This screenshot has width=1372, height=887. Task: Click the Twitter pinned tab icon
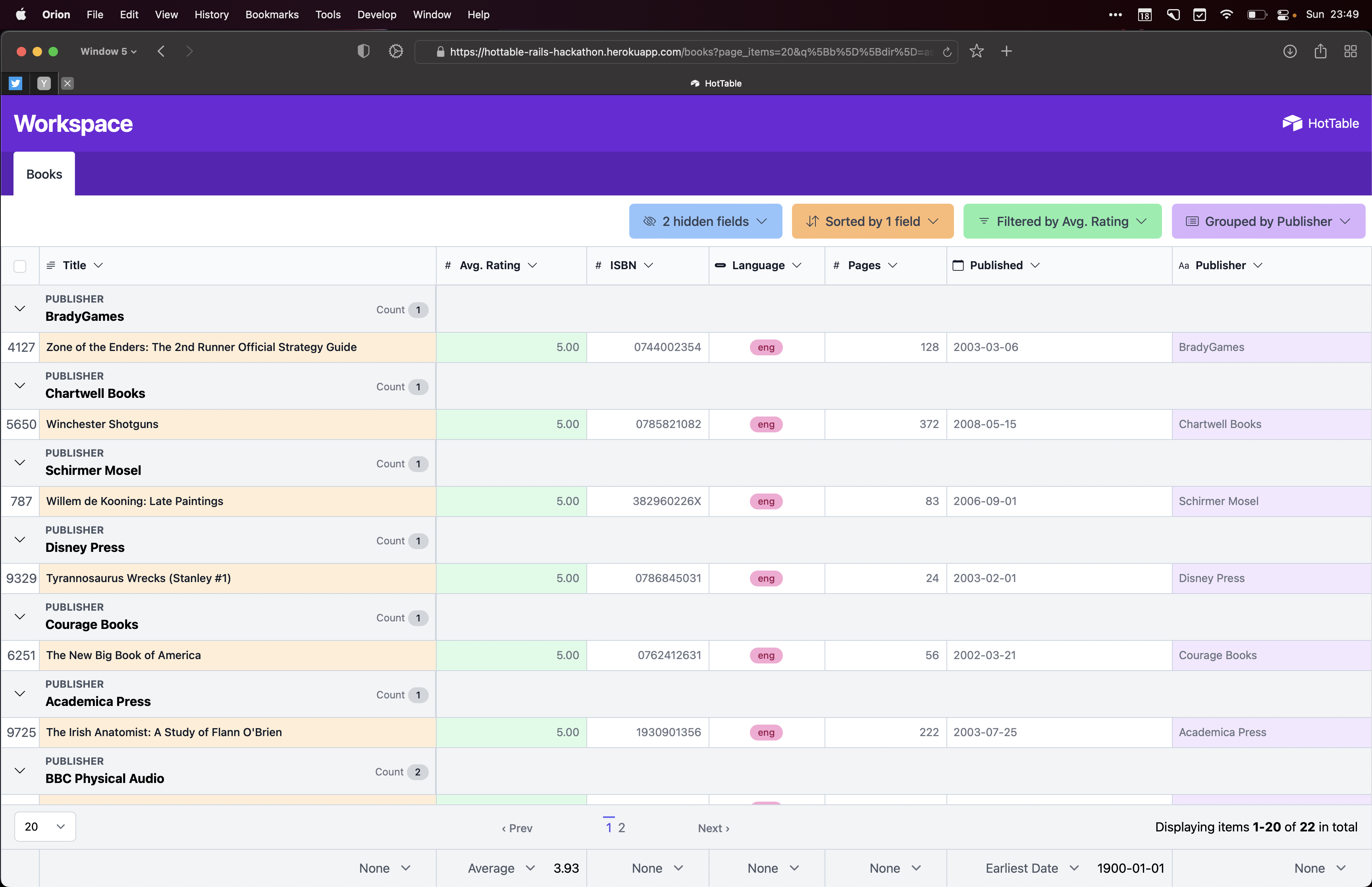(15, 83)
